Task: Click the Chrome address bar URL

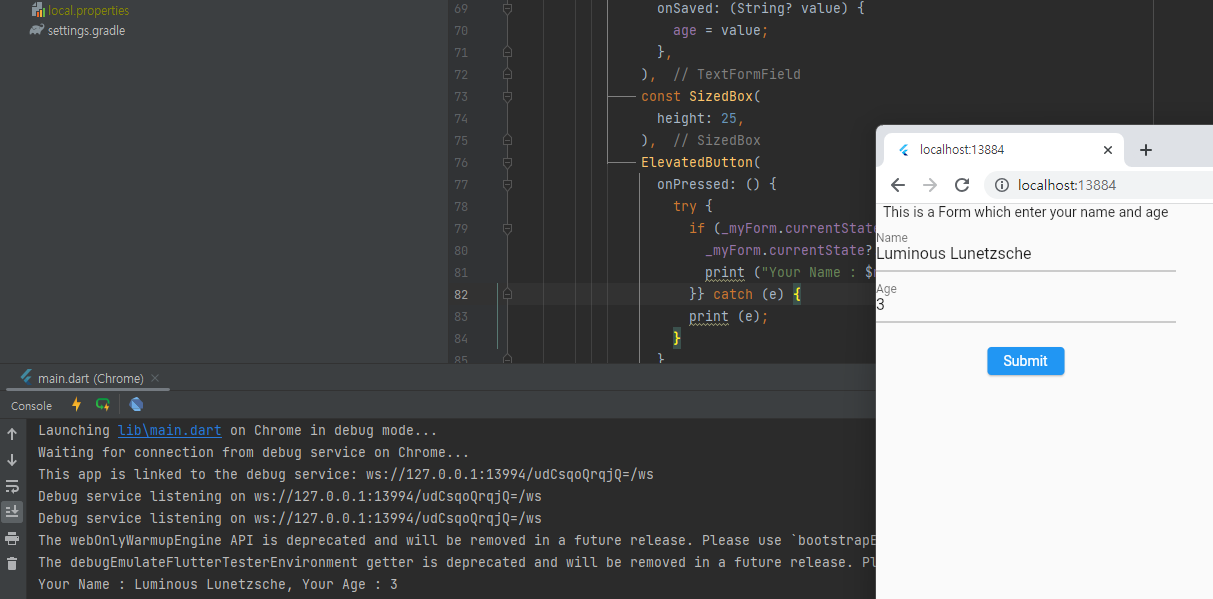Action: click(x=1067, y=185)
